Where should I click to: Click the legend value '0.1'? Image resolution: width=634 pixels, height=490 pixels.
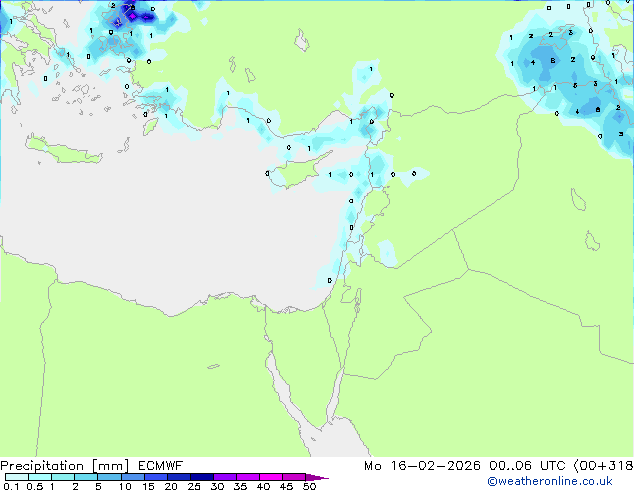11,486
